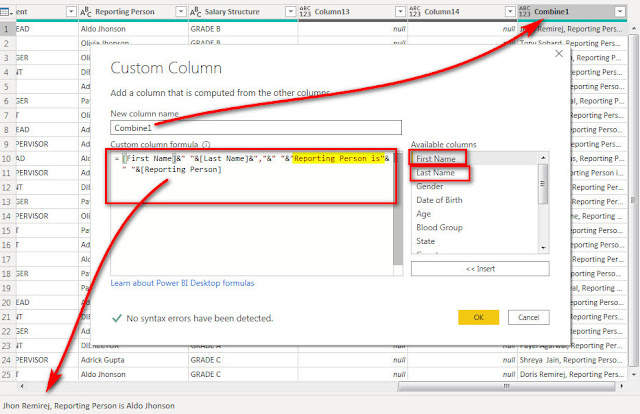Image resolution: width=640 pixels, height=414 pixels.
Task: Click the Column14 header
Action: 462,12
